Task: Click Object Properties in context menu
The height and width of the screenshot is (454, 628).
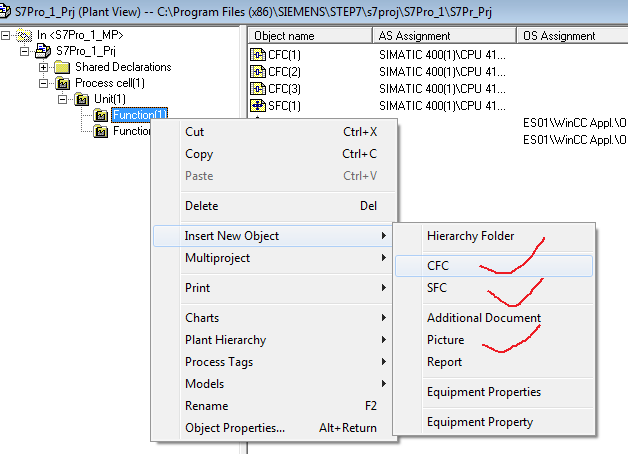Action: pyautogui.click(x=235, y=428)
